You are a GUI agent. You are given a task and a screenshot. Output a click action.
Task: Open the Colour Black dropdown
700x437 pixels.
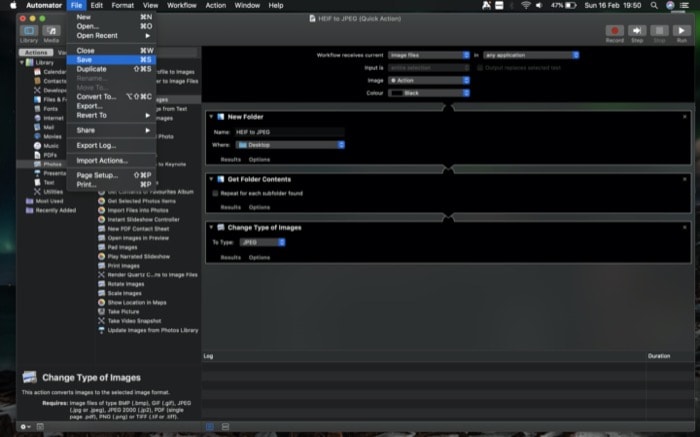coord(429,93)
